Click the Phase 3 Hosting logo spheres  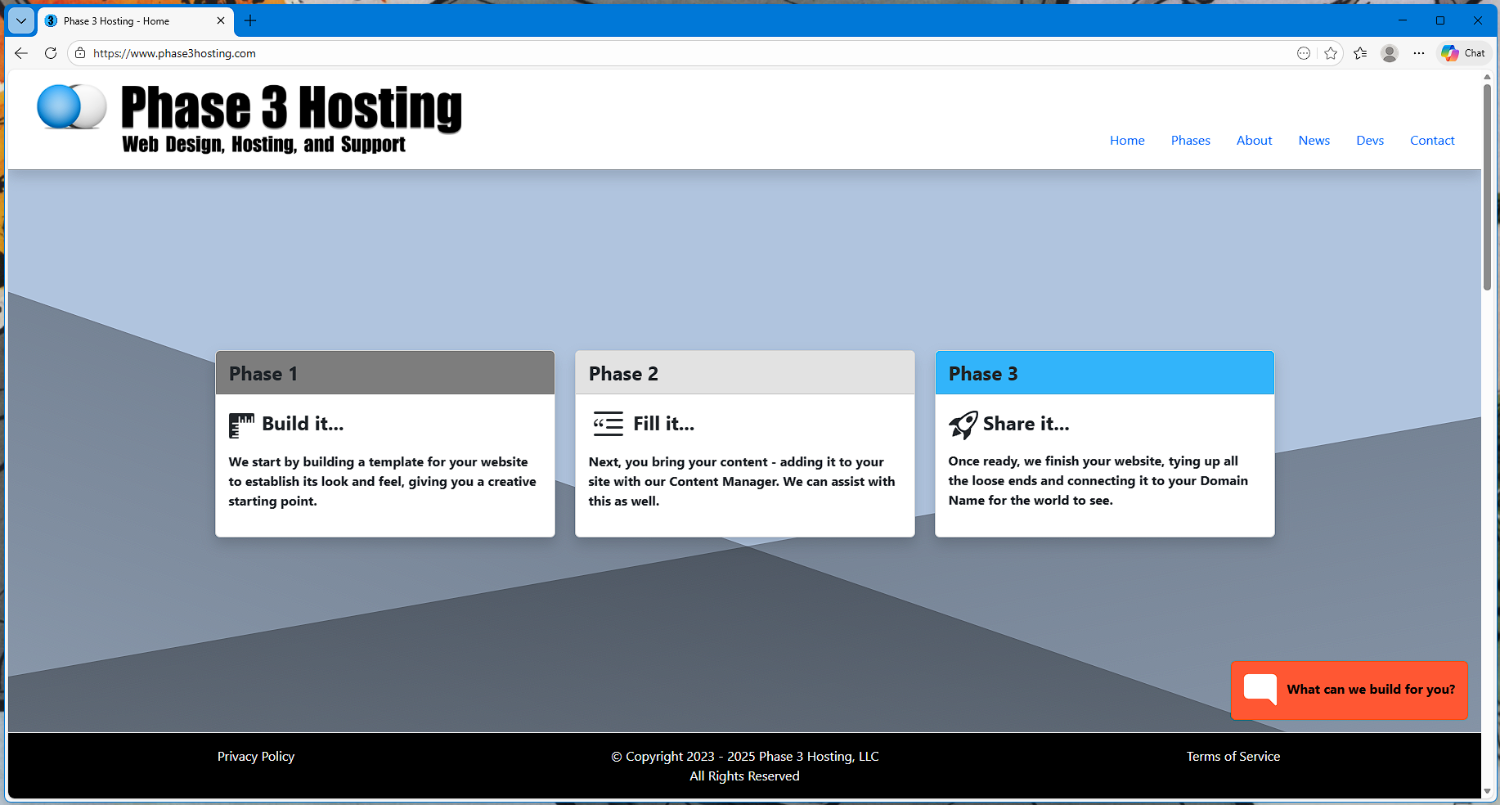(71, 107)
